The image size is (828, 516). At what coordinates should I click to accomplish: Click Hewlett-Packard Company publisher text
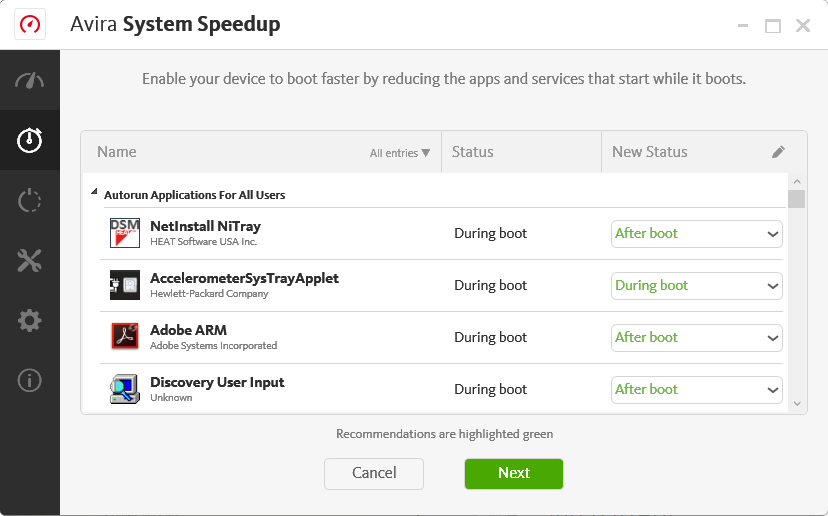click(x=209, y=294)
